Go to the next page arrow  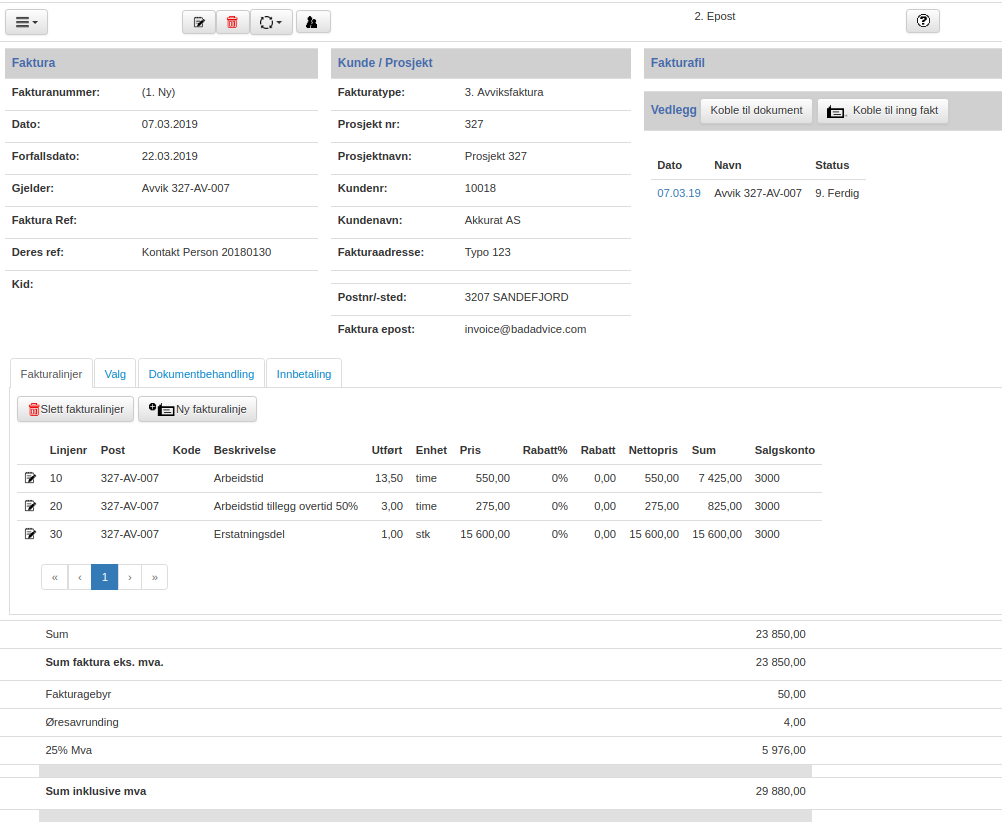pos(130,577)
